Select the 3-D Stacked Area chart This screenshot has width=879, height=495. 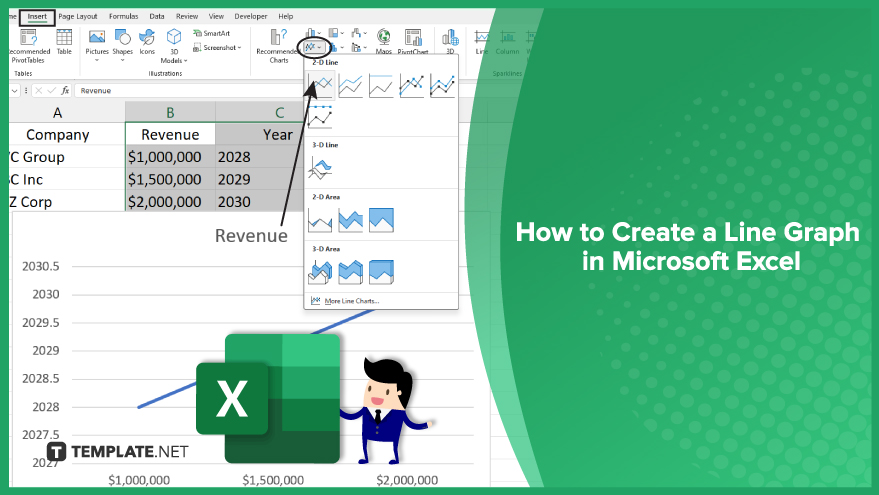(x=351, y=272)
